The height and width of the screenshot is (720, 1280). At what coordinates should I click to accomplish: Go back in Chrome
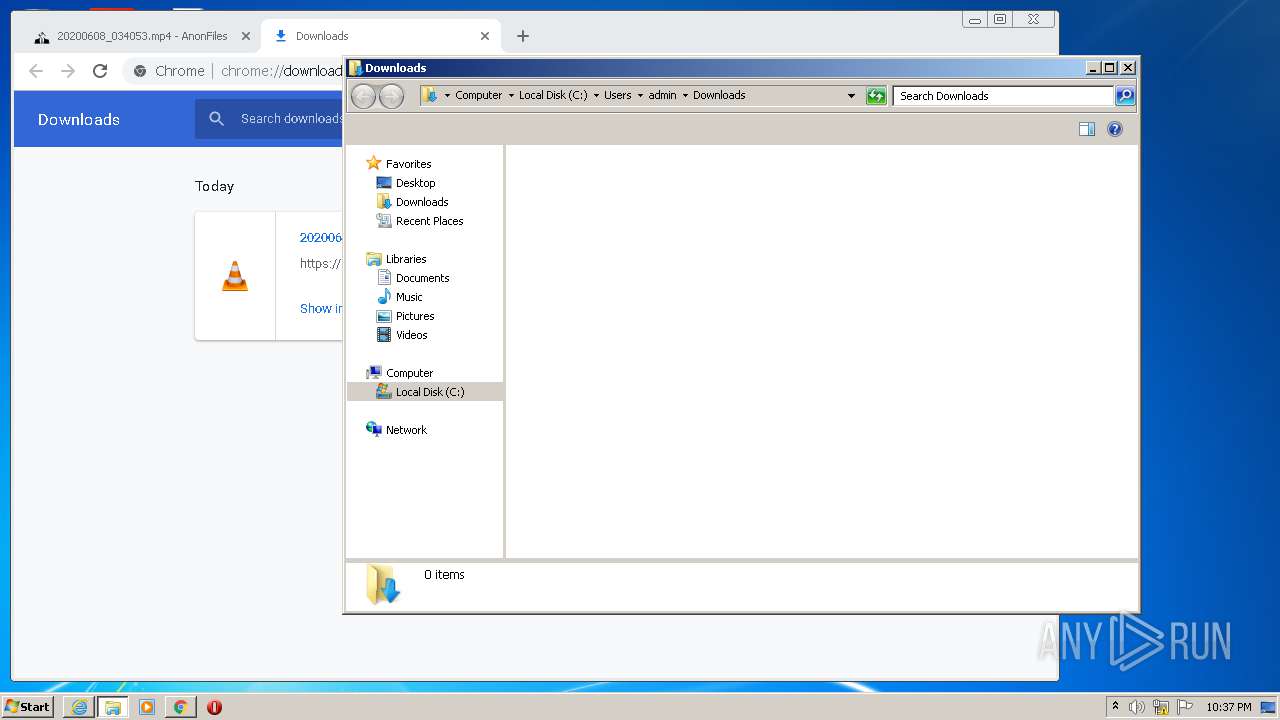coord(36,71)
